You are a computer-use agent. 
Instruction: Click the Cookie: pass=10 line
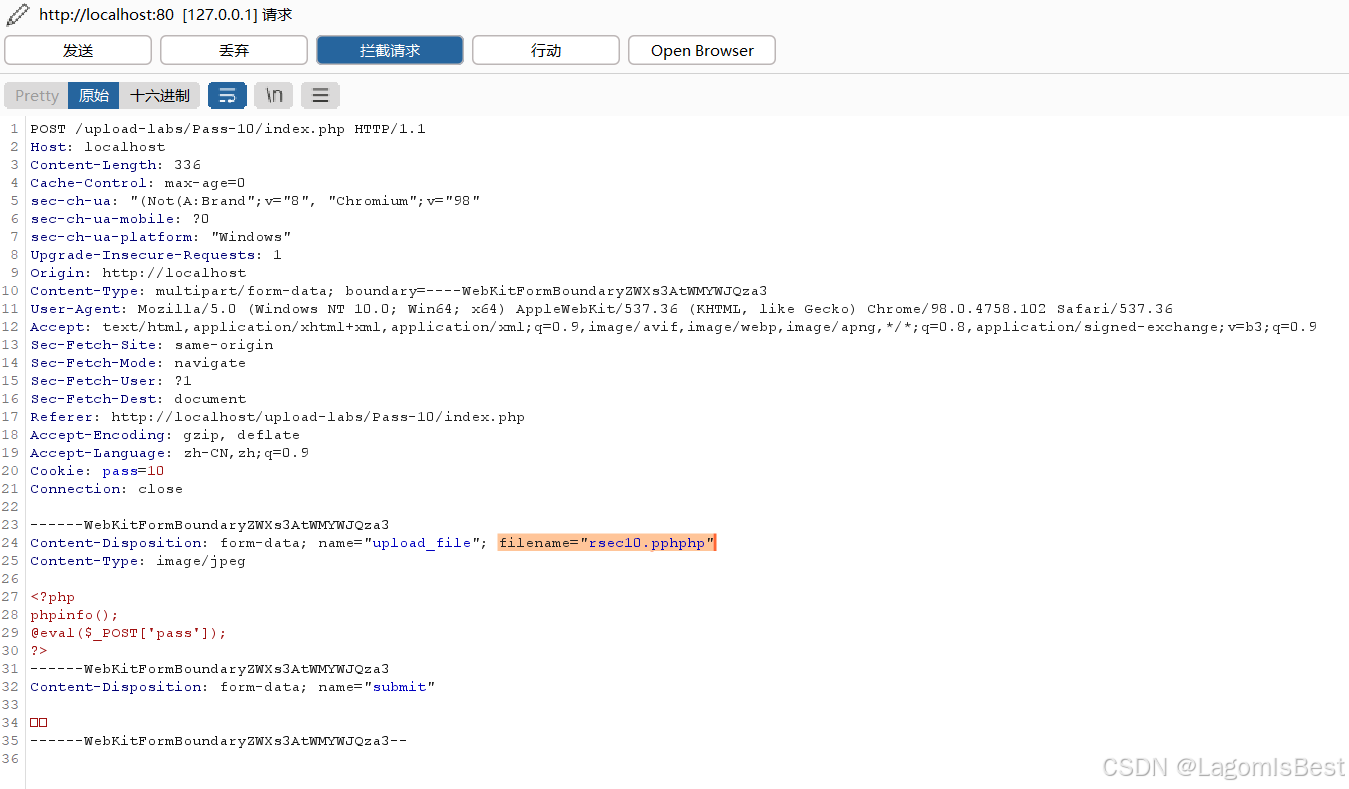(x=98, y=471)
